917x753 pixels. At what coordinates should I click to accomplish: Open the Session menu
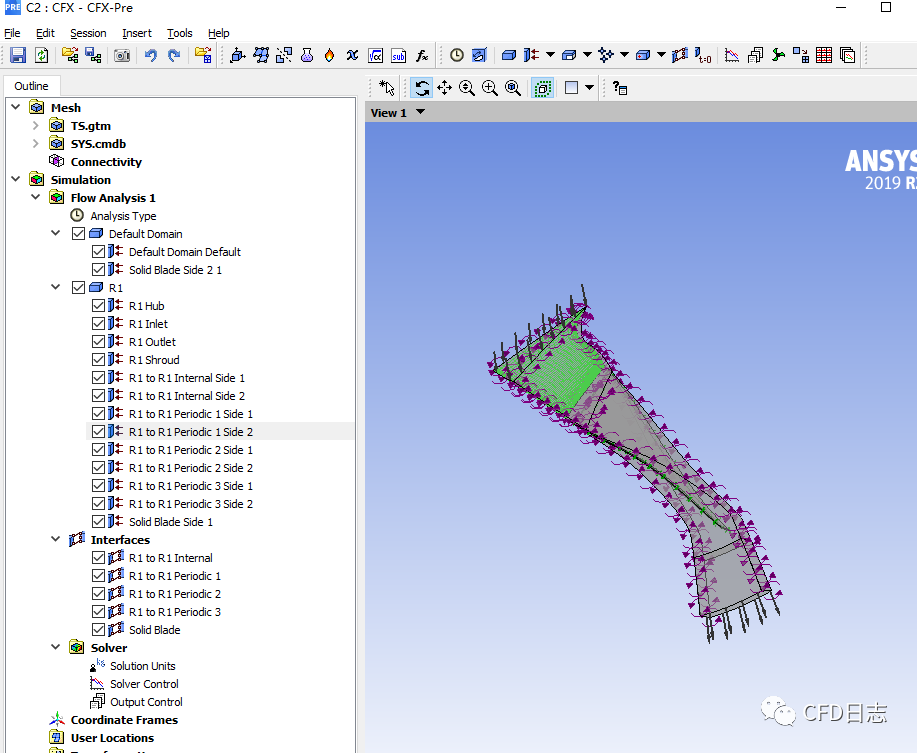(88, 33)
